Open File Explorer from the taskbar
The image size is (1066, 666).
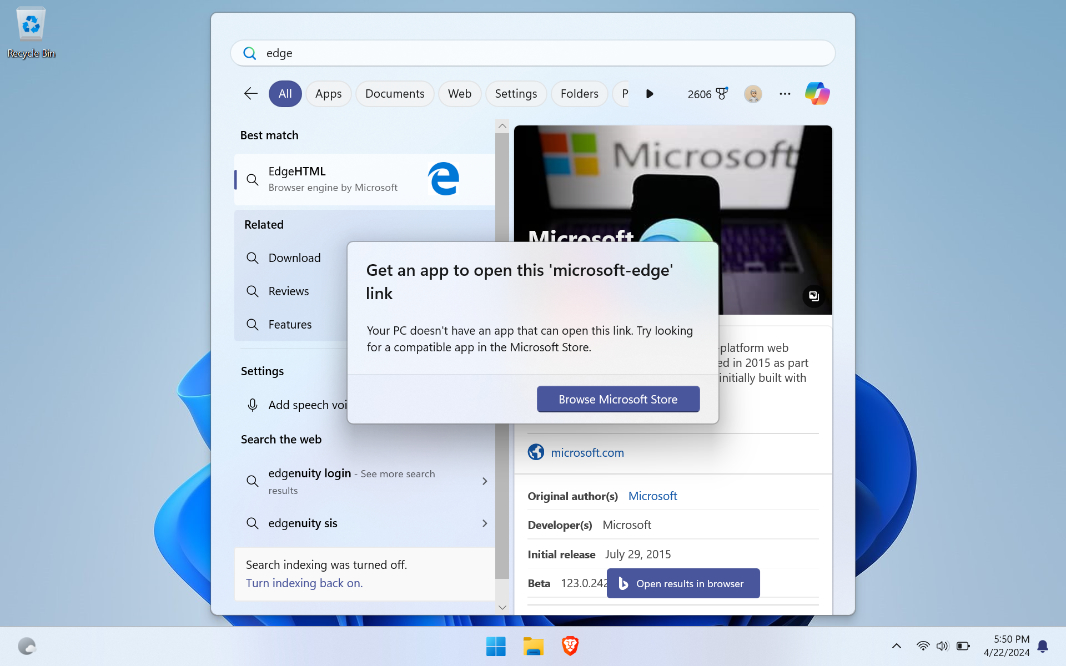533,646
